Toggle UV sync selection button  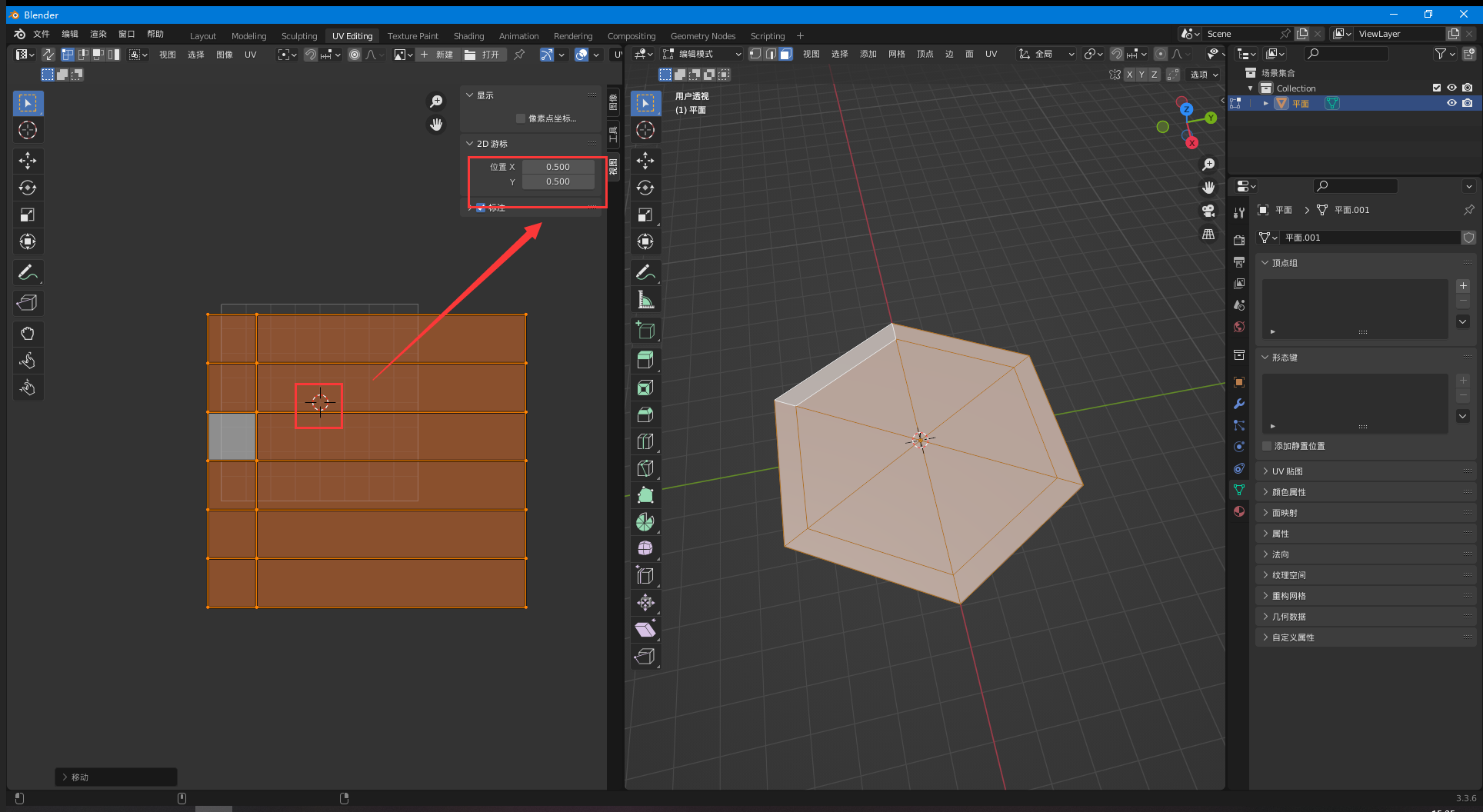click(x=48, y=55)
